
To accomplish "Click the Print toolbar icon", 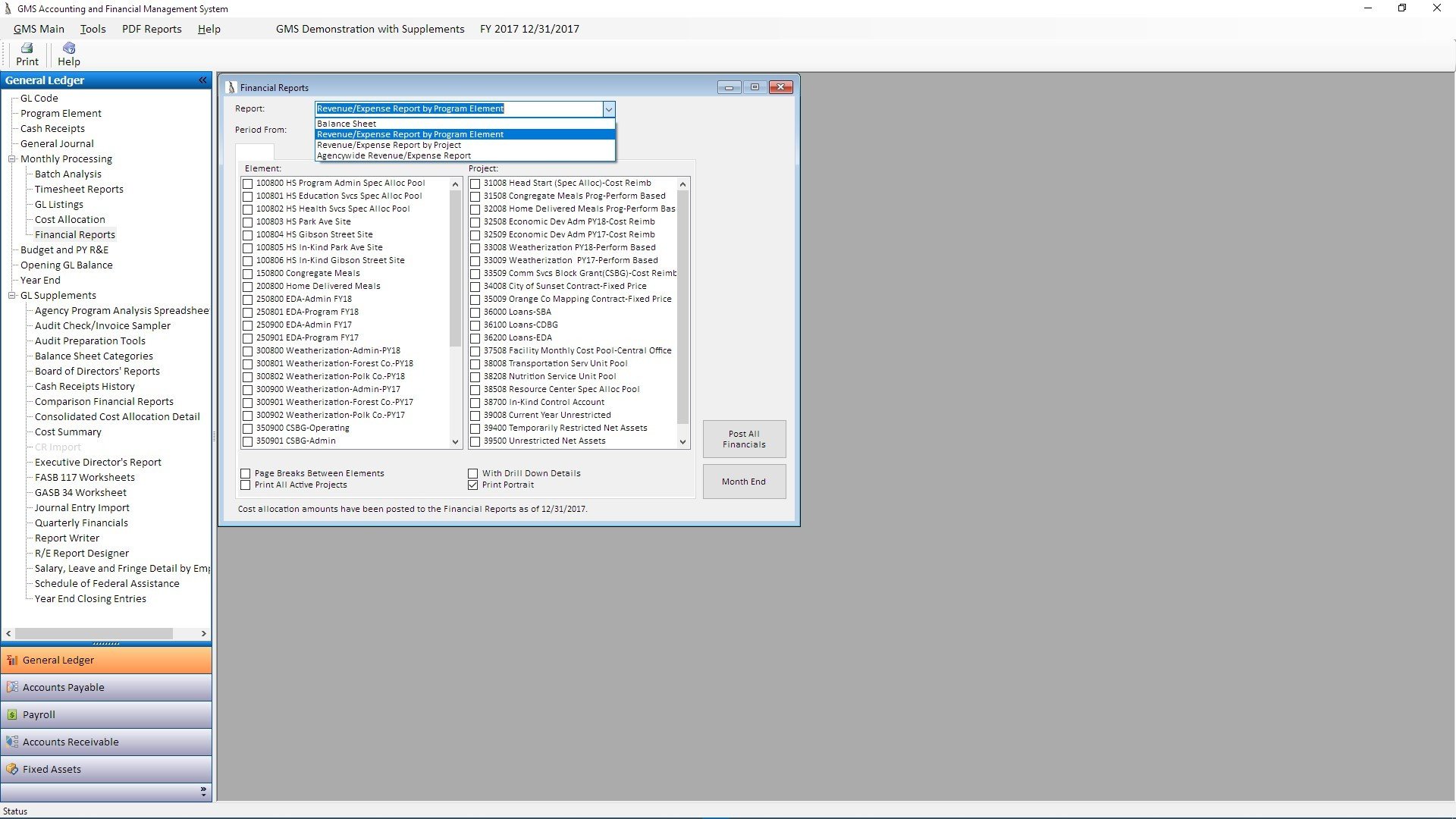I will pos(27,49).
